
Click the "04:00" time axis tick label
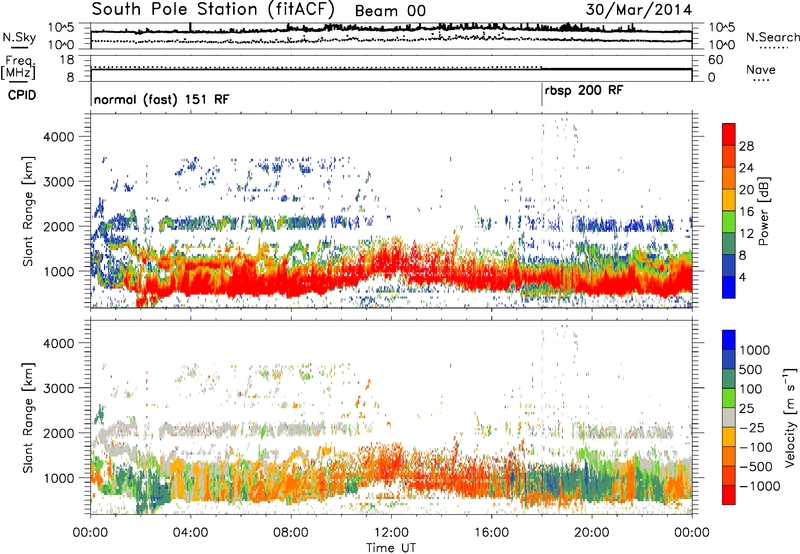[191, 533]
